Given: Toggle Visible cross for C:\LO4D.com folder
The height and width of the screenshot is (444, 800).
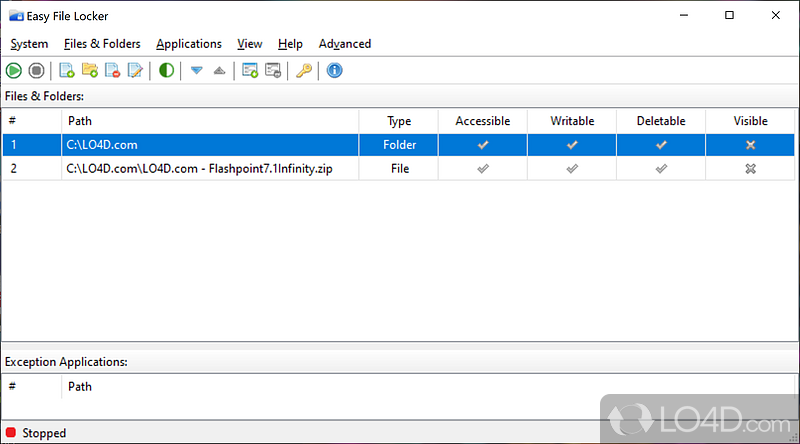Looking at the screenshot, I should [751, 145].
